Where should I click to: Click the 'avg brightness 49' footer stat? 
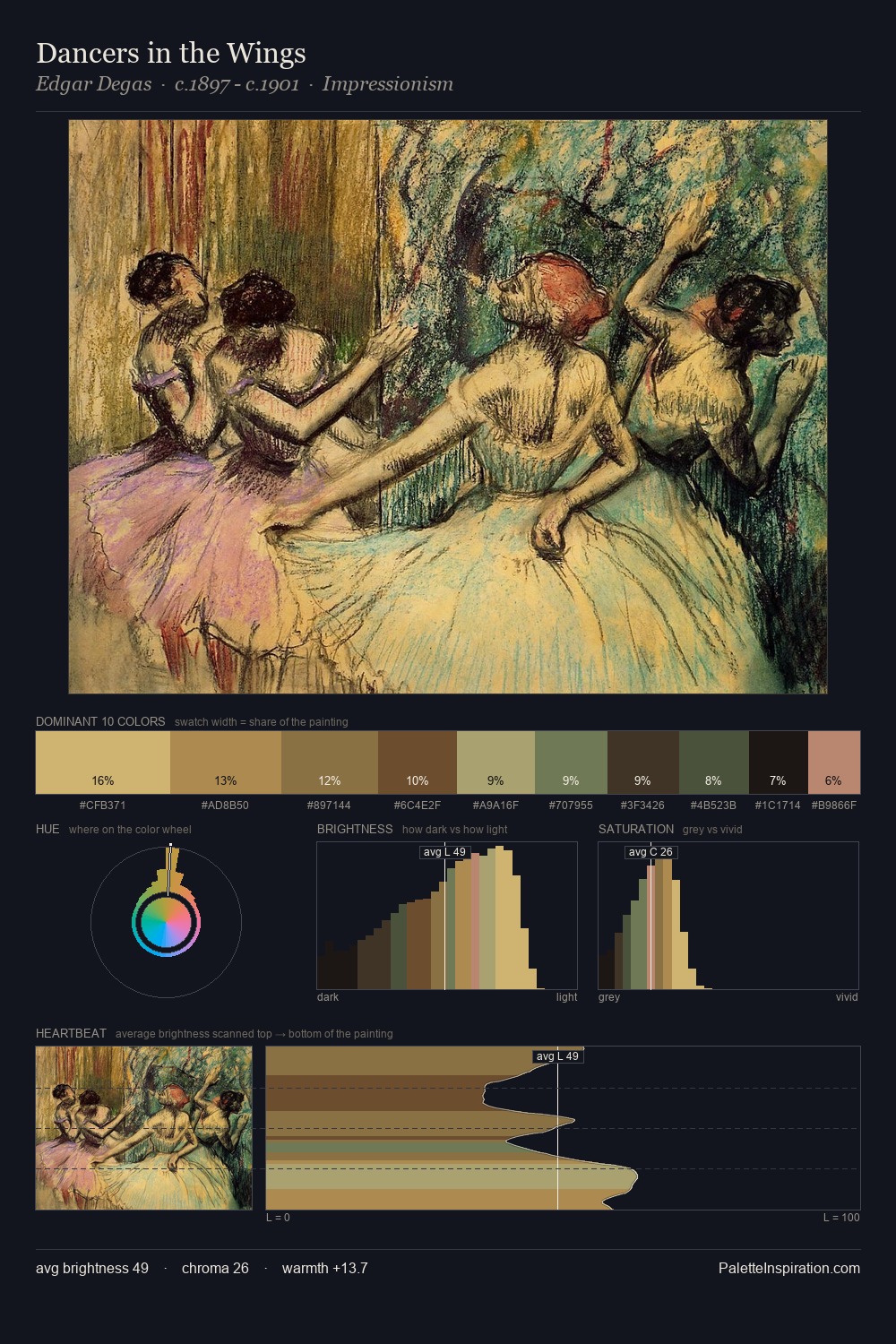pos(92,1268)
